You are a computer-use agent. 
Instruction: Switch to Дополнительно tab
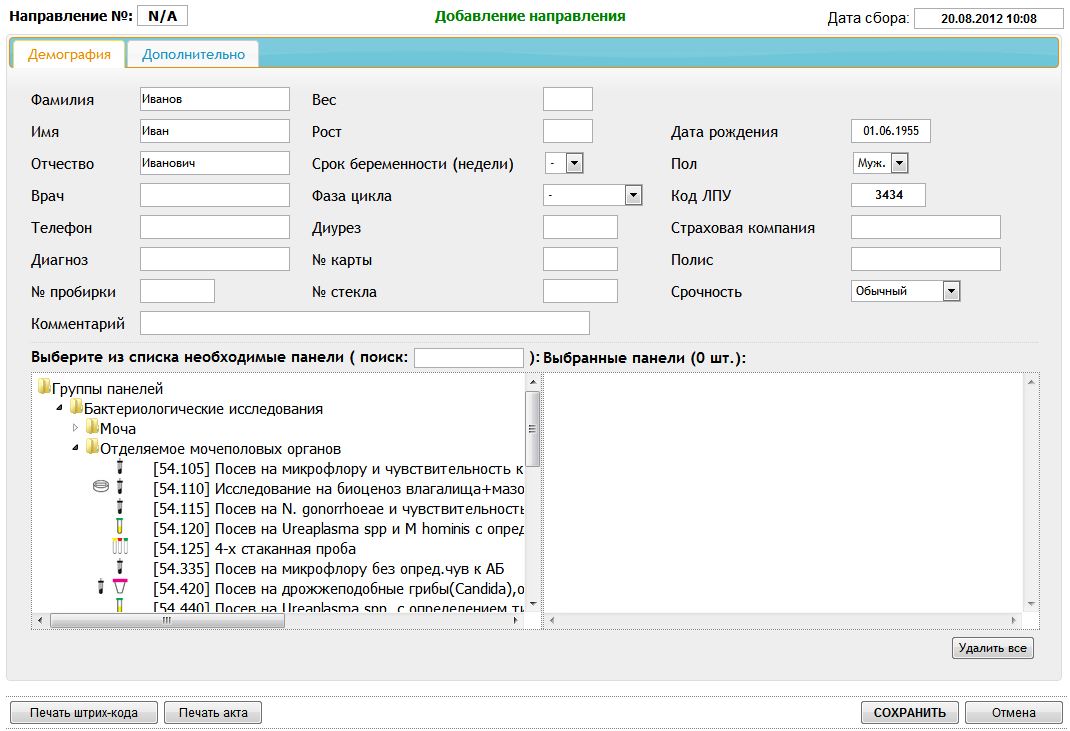(193, 55)
